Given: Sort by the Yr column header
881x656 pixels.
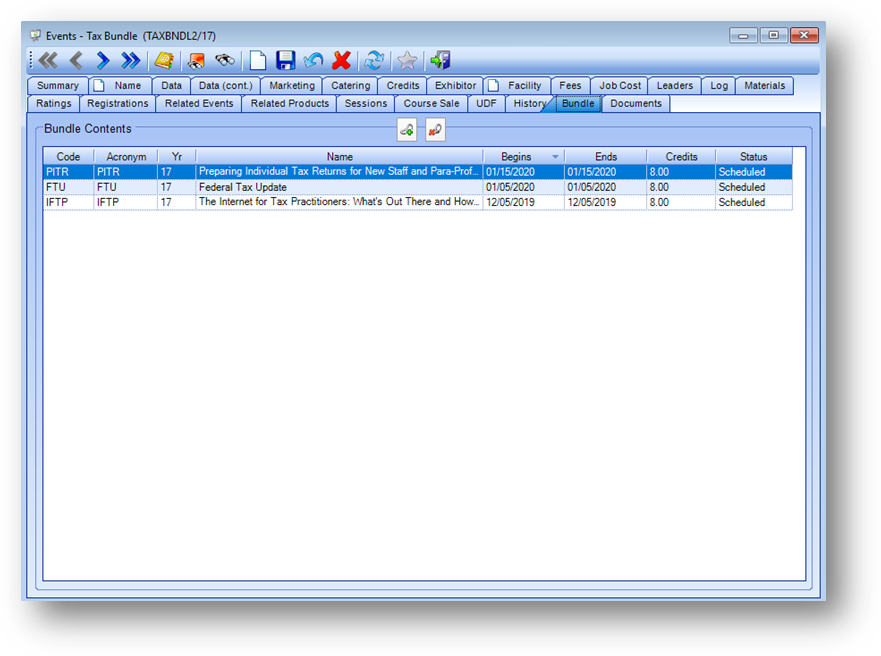Looking at the screenshot, I should pyautogui.click(x=176, y=157).
